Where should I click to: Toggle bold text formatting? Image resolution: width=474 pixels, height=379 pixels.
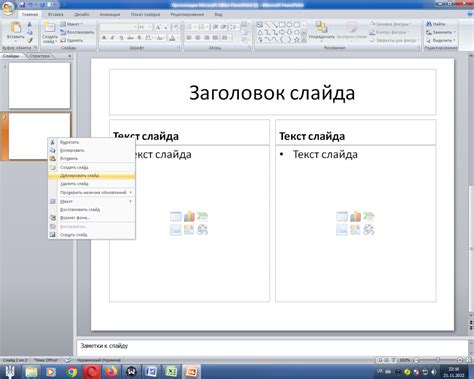point(104,38)
